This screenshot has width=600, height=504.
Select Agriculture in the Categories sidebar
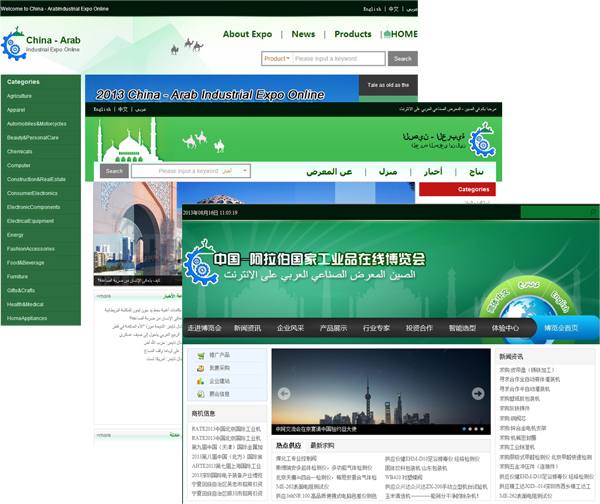click(x=20, y=96)
